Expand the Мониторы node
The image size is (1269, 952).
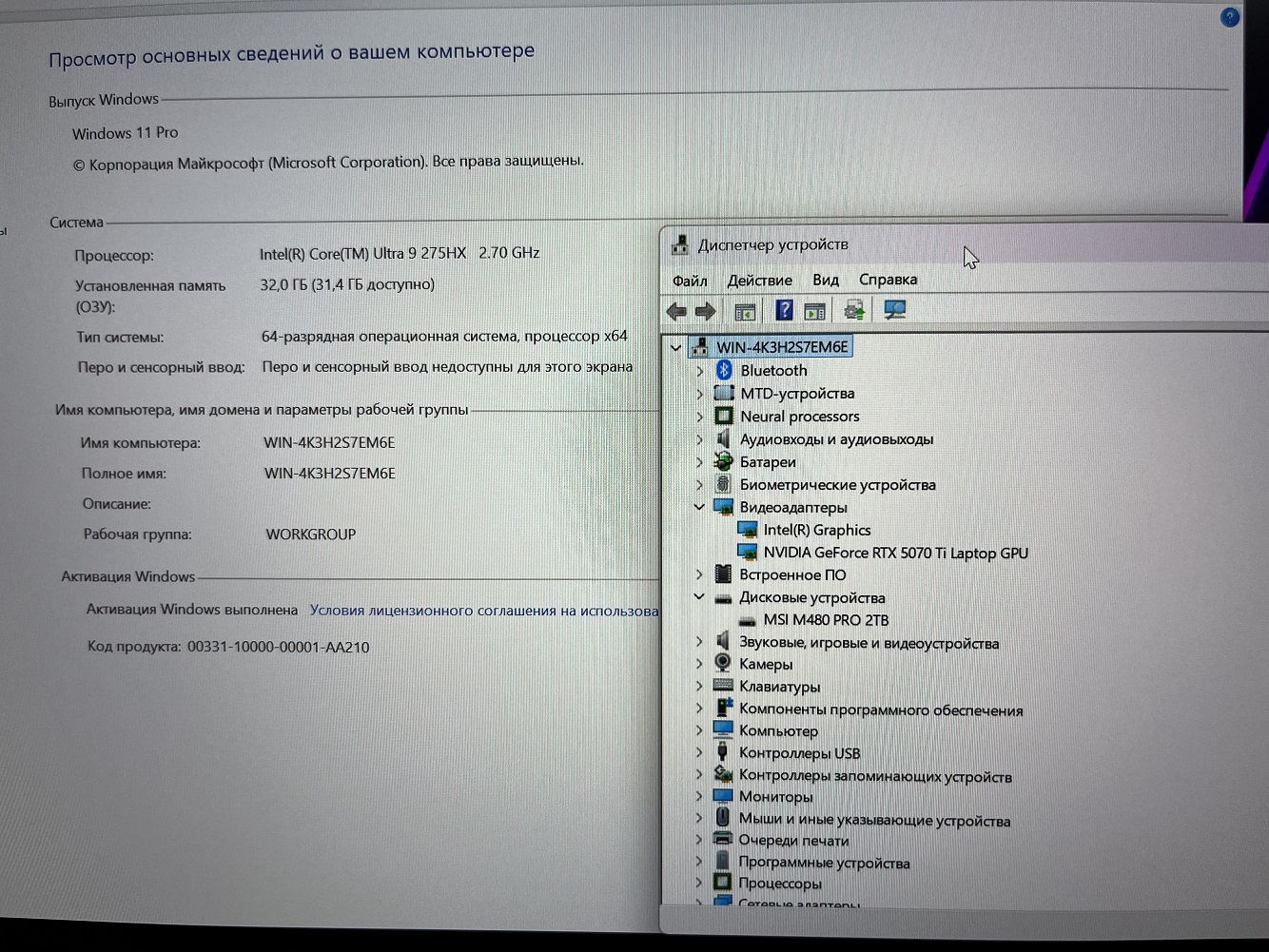click(699, 796)
